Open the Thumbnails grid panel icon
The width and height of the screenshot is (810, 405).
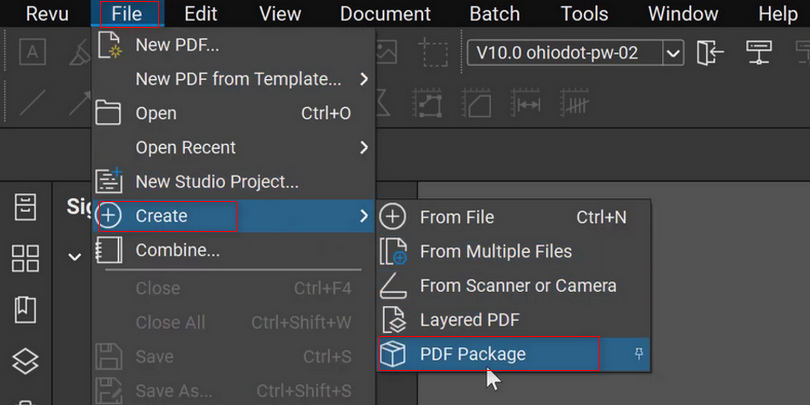(x=25, y=258)
